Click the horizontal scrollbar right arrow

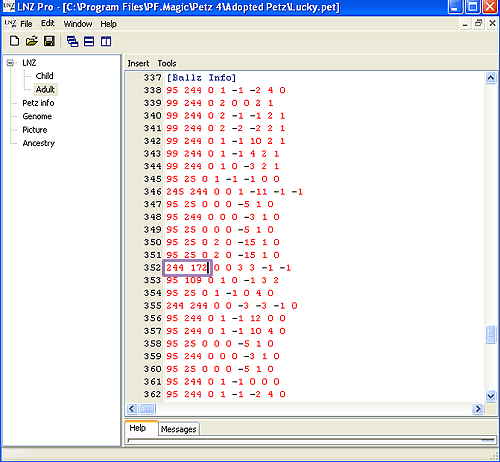coord(478,408)
